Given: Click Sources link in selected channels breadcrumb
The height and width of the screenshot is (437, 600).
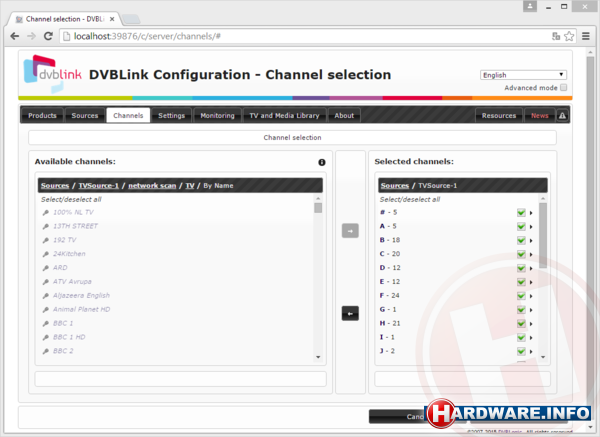Looking at the screenshot, I should 395,186.
